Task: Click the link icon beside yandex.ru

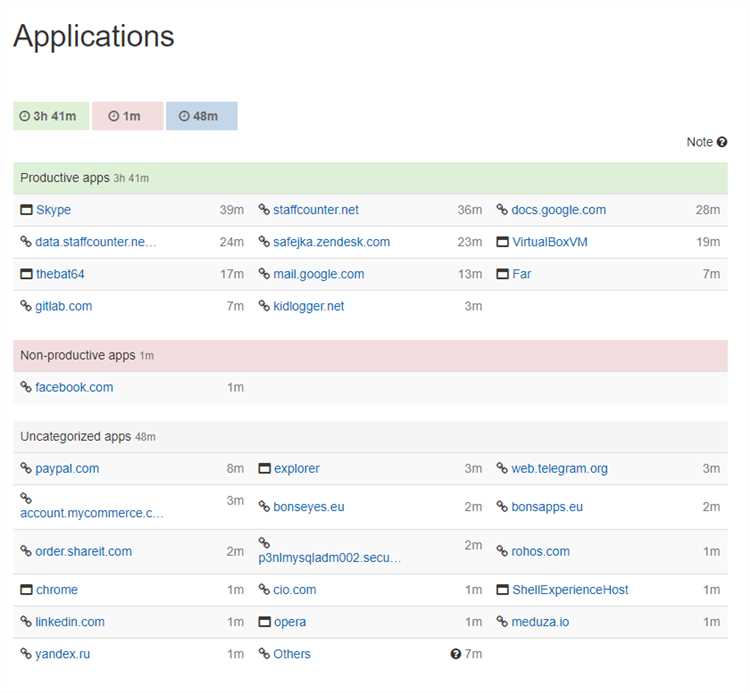Action: 26,653
